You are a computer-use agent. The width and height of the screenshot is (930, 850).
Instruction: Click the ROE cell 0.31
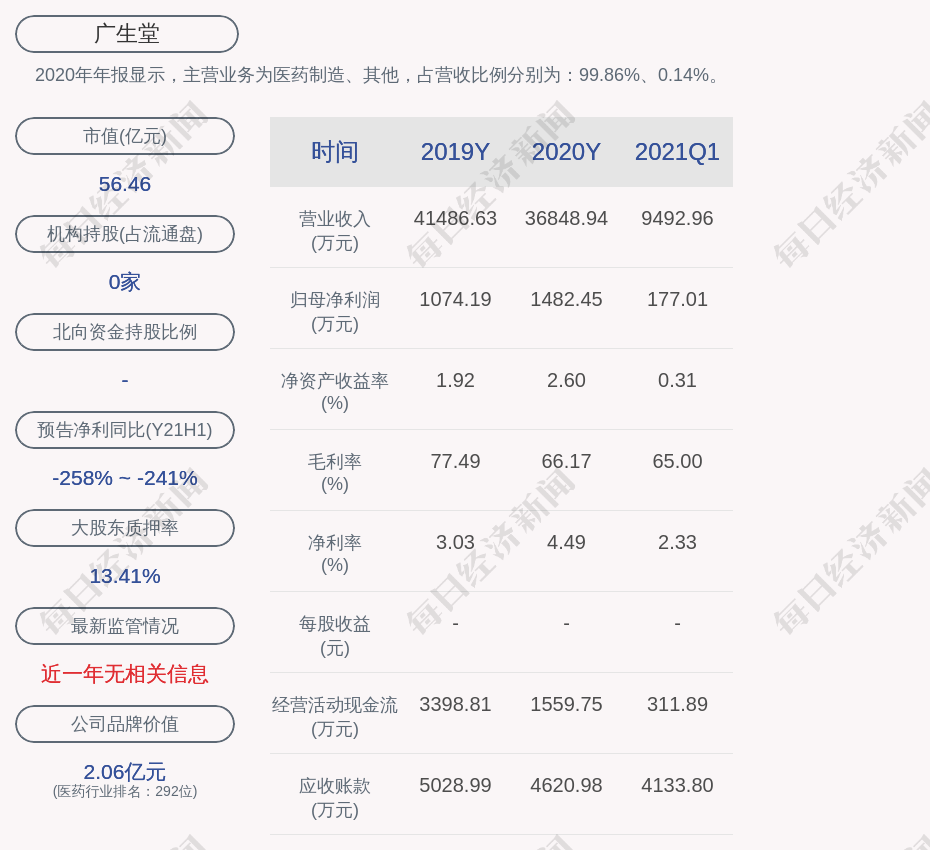[x=677, y=380]
